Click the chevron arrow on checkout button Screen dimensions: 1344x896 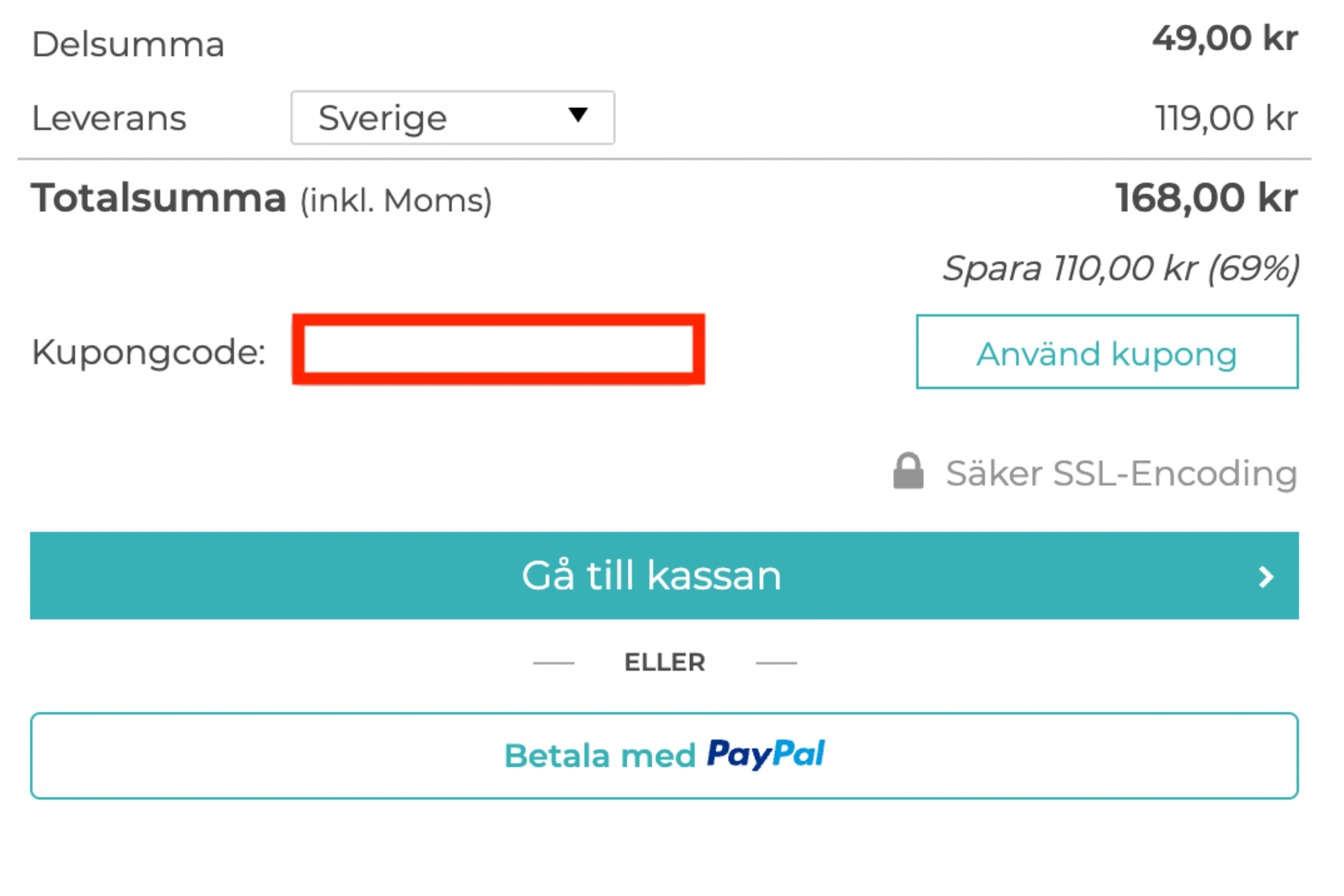(x=1266, y=577)
